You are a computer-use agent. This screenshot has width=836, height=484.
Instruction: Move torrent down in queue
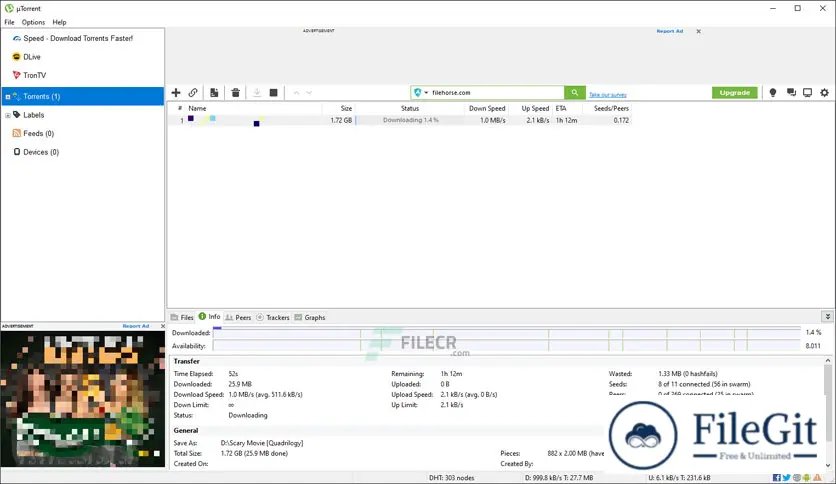(x=309, y=93)
